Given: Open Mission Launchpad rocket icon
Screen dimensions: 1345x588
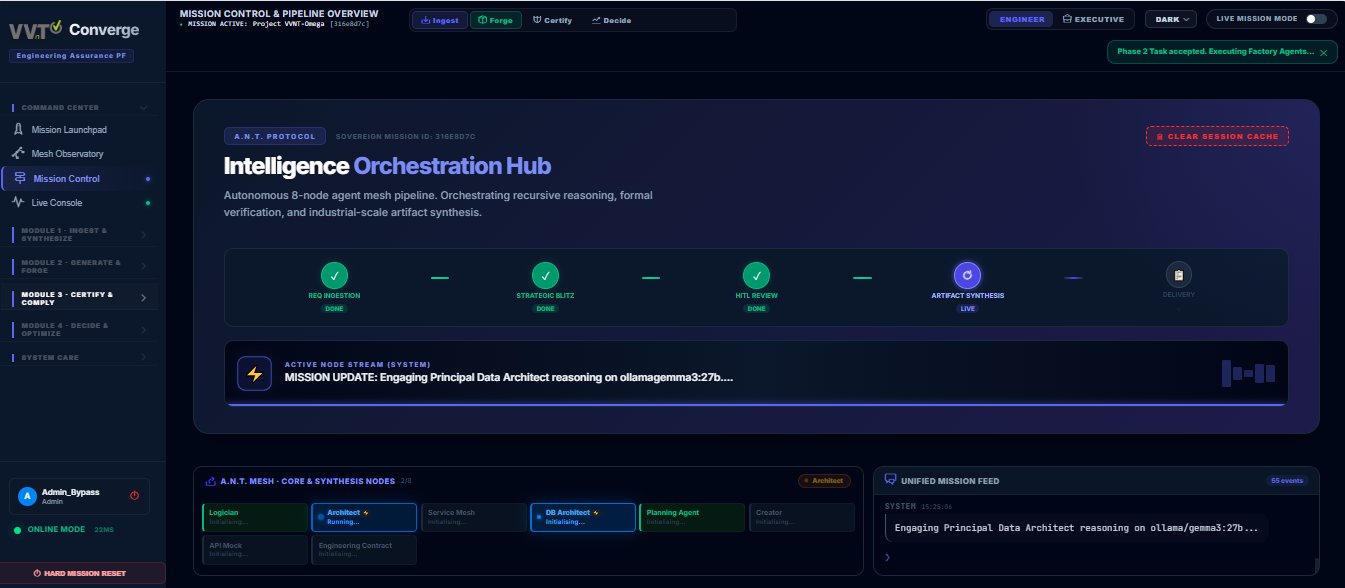Looking at the screenshot, I should click(x=18, y=129).
